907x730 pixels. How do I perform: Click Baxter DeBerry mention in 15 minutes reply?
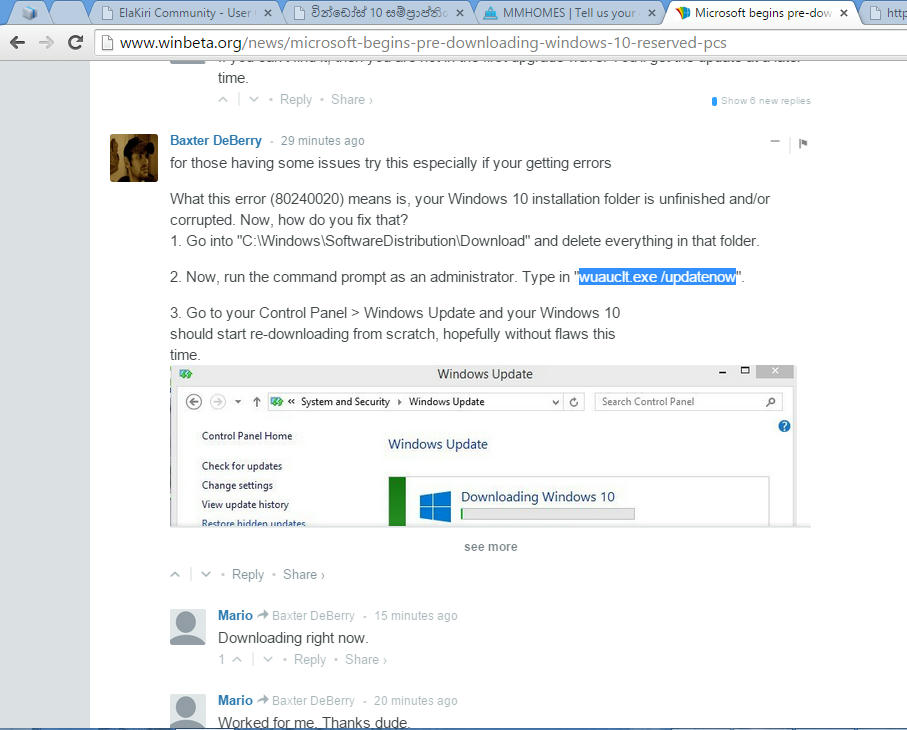pos(313,615)
